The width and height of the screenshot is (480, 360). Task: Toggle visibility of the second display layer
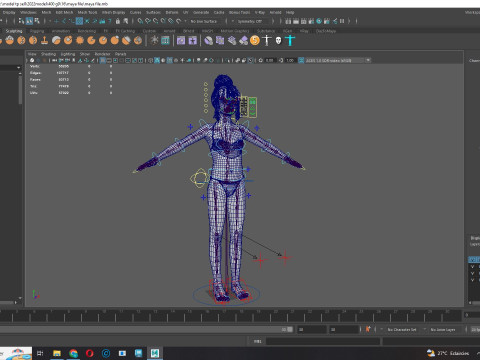[x=472, y=273]
